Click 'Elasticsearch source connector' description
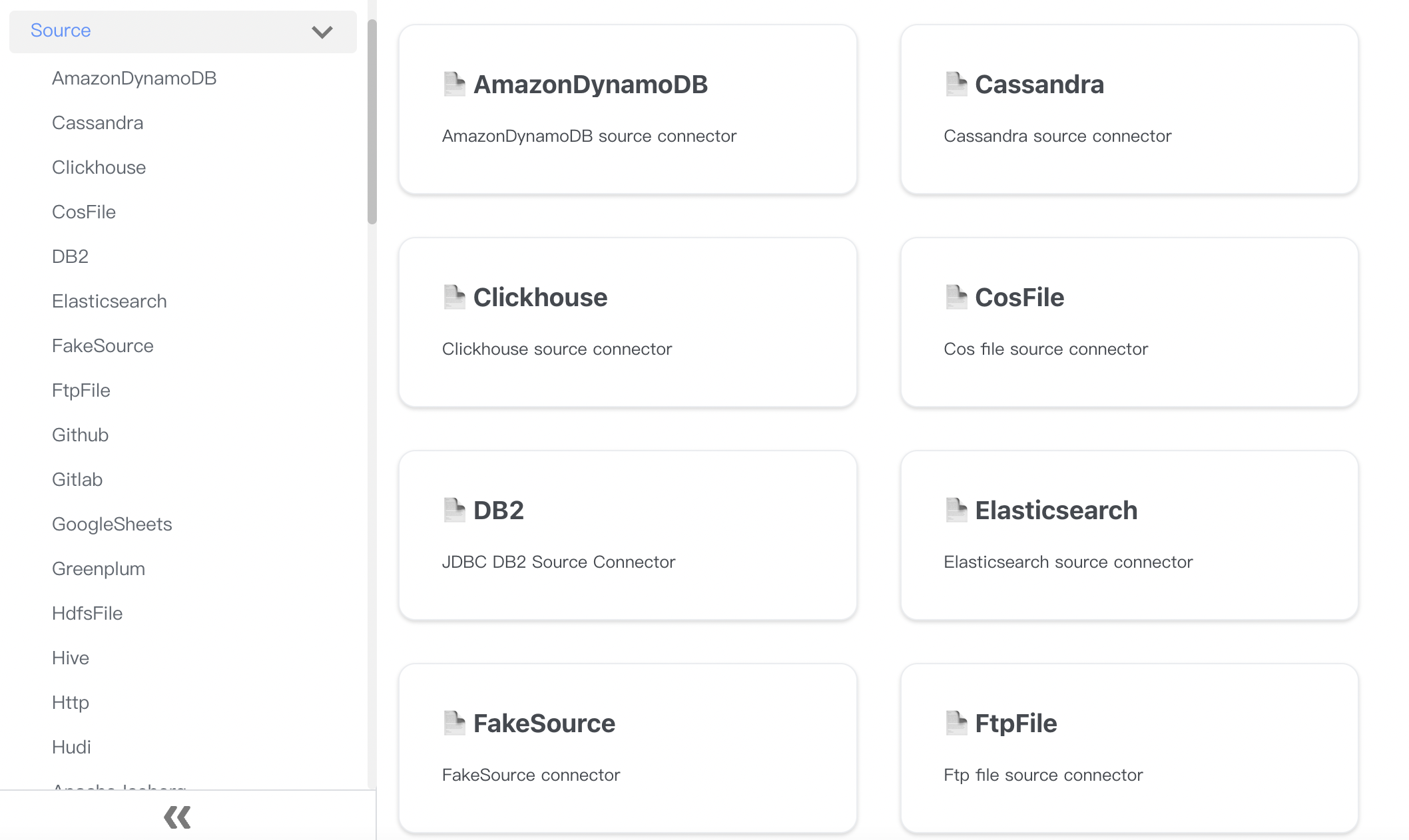The image size is (1409, 840). click(x=1068, y=562)
